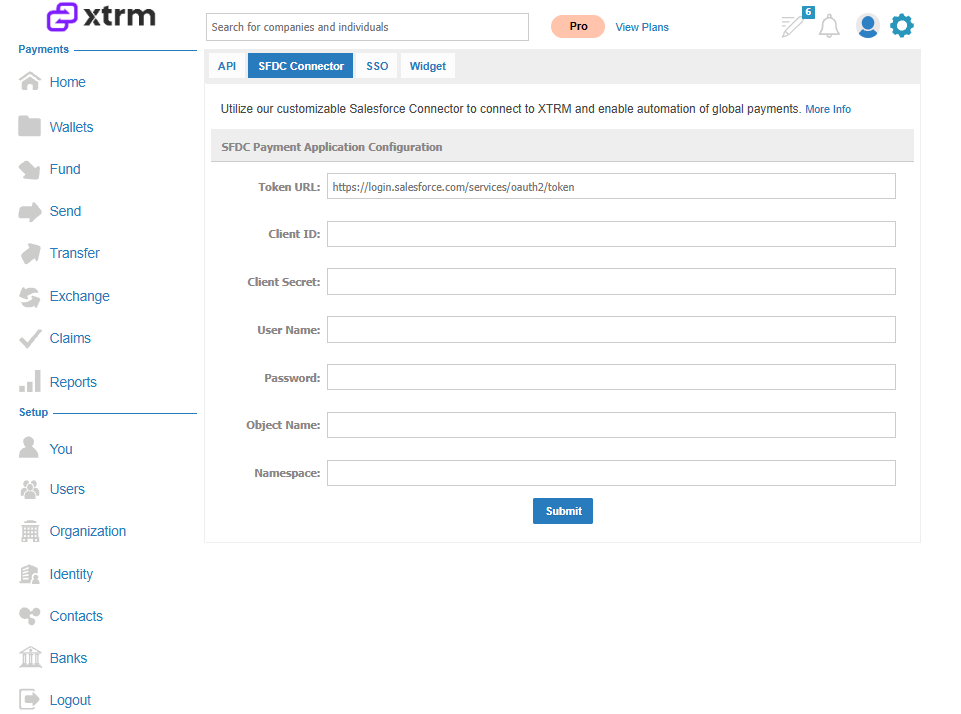Open the Contacts setup link
This screenshot has height=714, width=961.
click(76, 616)
